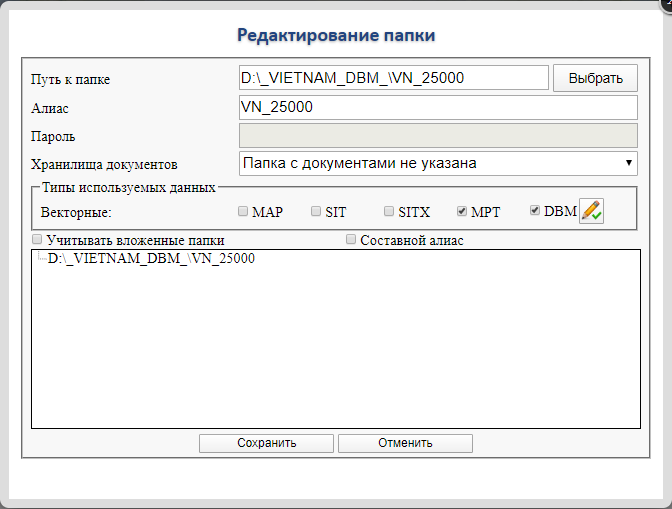Close the dialog with the corner X button
Viewport: 672px width, 509px height.
pyautogui.click(x=666, y=3)
